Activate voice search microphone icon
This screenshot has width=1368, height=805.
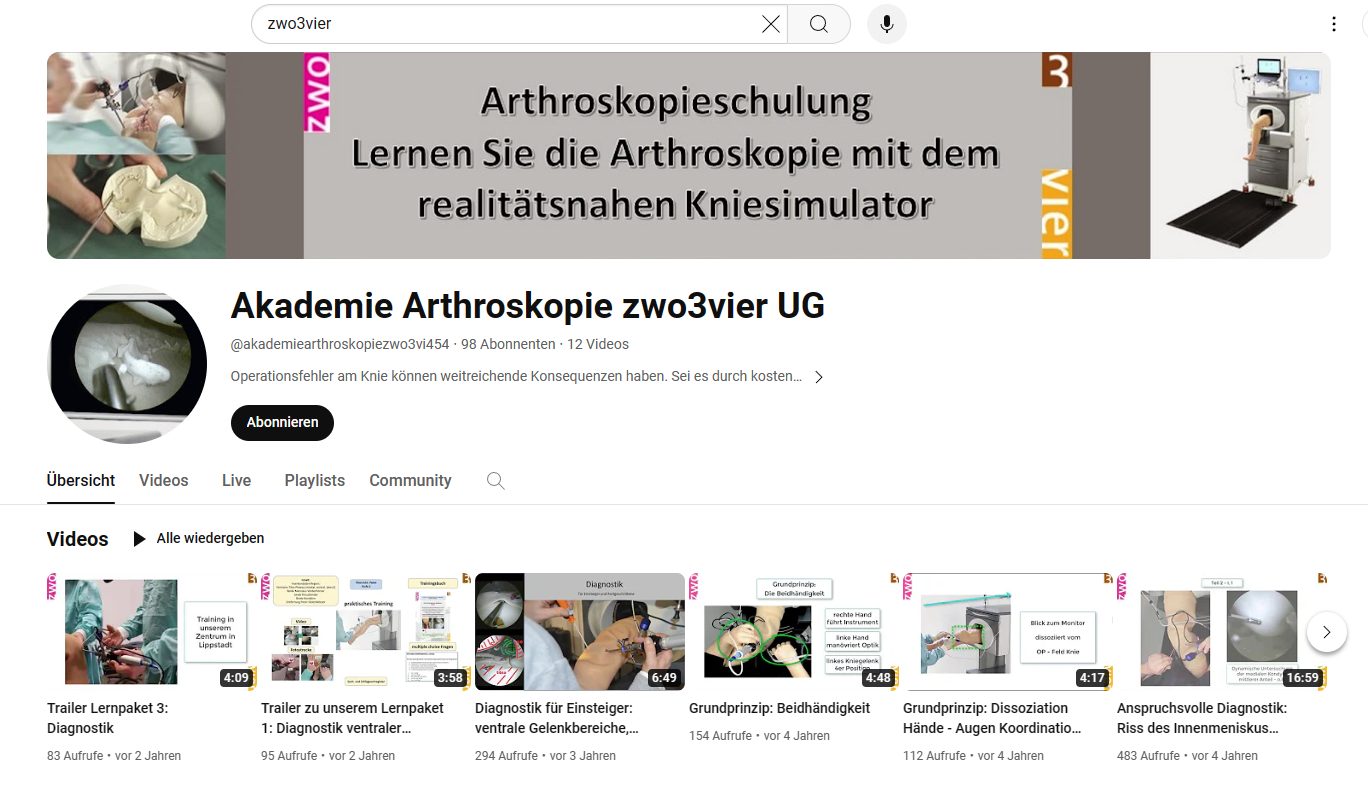[887, 24]
